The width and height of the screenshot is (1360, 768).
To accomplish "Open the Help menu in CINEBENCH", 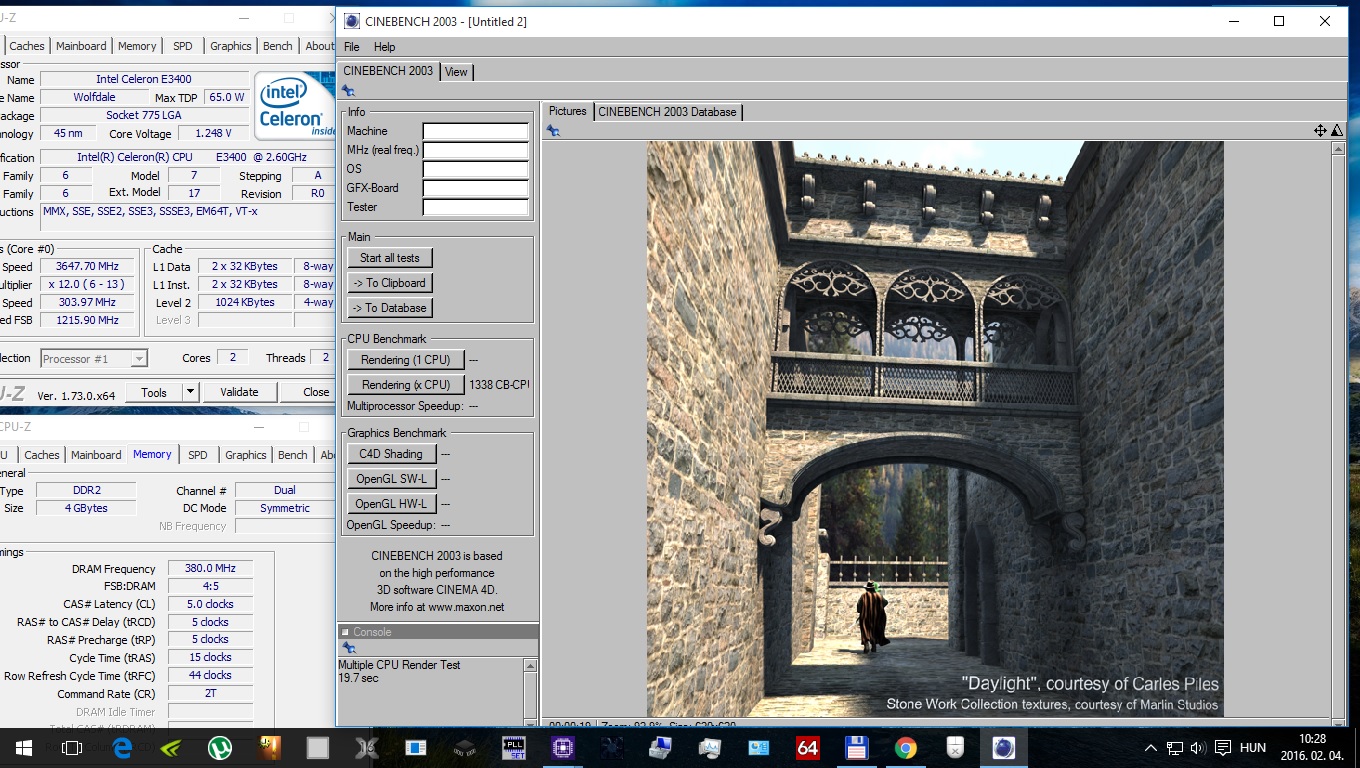I will tap(384, 47).
